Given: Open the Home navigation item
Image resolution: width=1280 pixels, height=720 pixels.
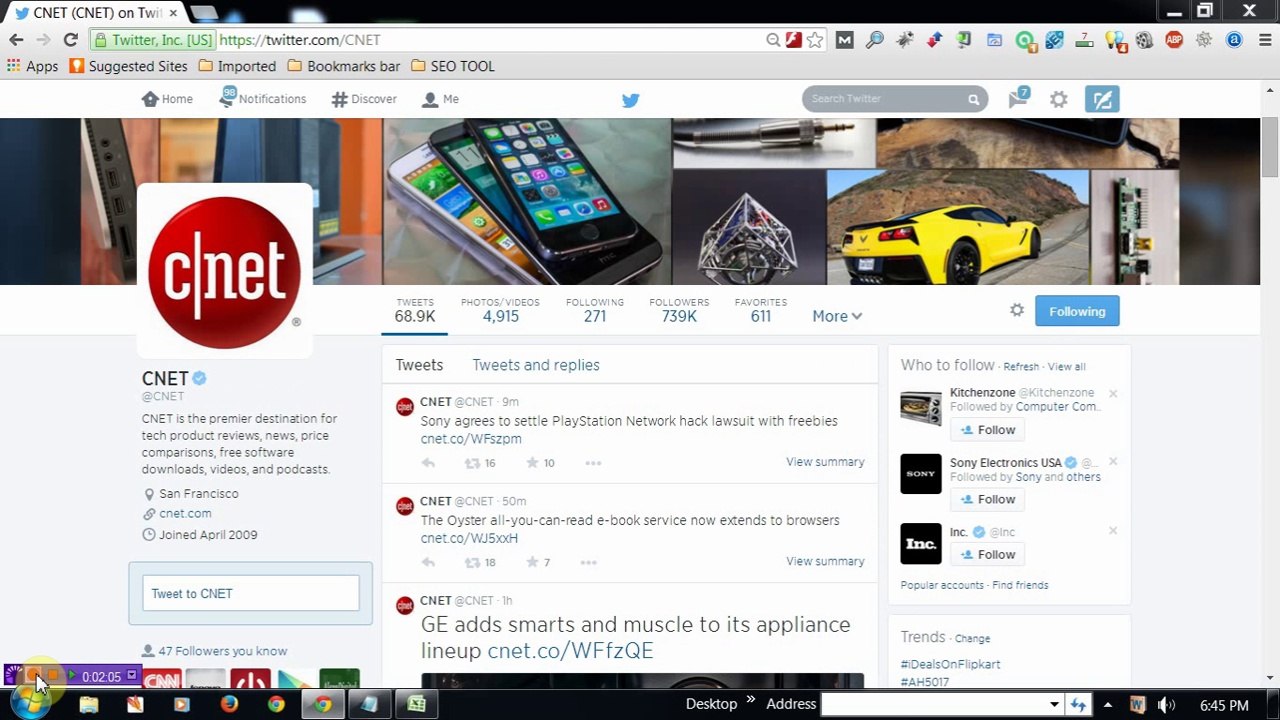Looking at the screenshot, I should tap(167, 99).
